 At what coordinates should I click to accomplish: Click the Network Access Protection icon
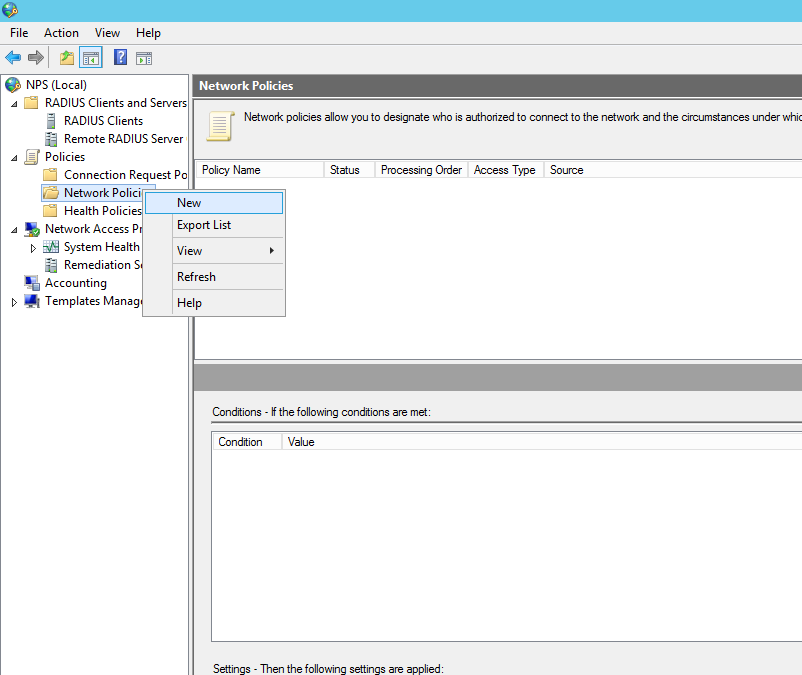tap(32, 229)
